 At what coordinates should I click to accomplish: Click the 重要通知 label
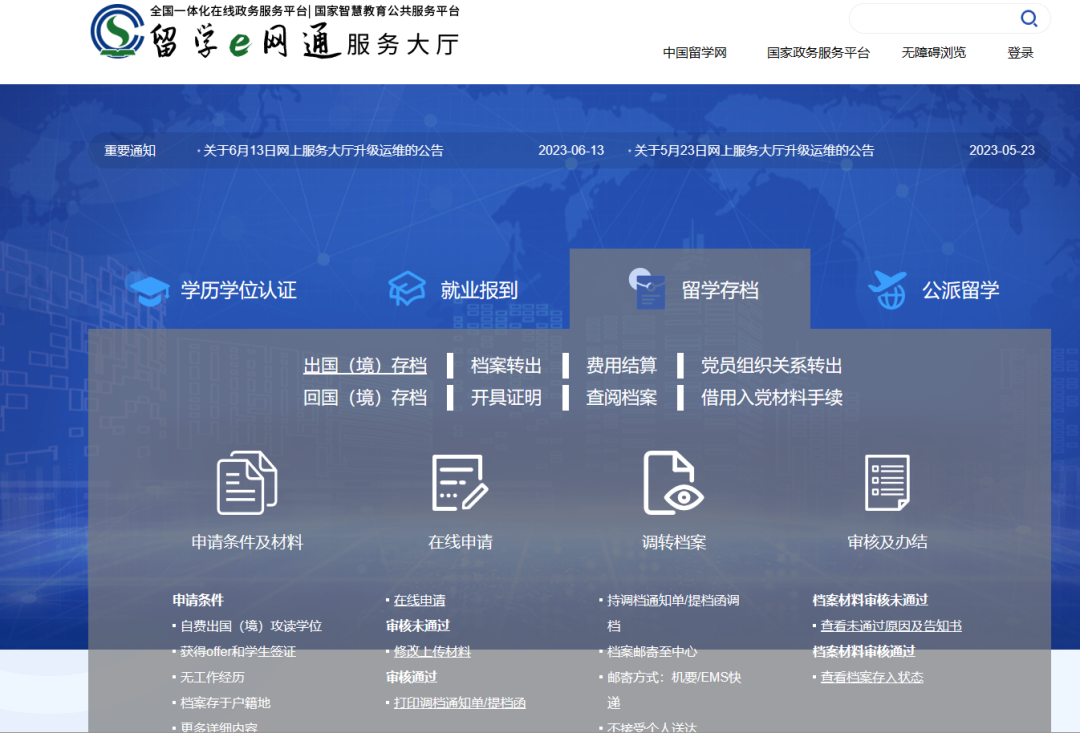[129, 151]
